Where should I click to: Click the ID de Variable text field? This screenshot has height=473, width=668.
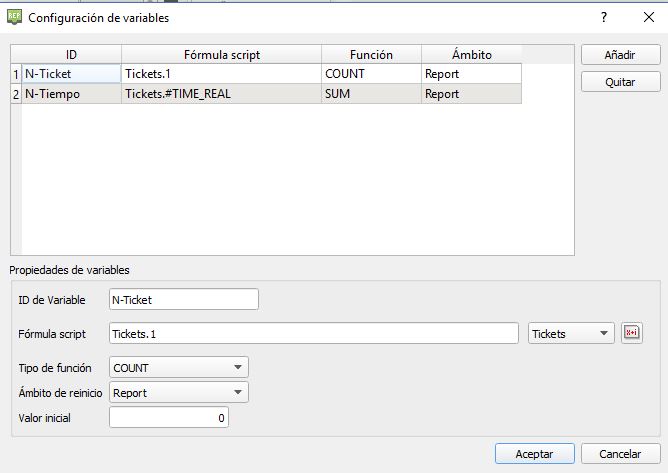pos(184,299)
